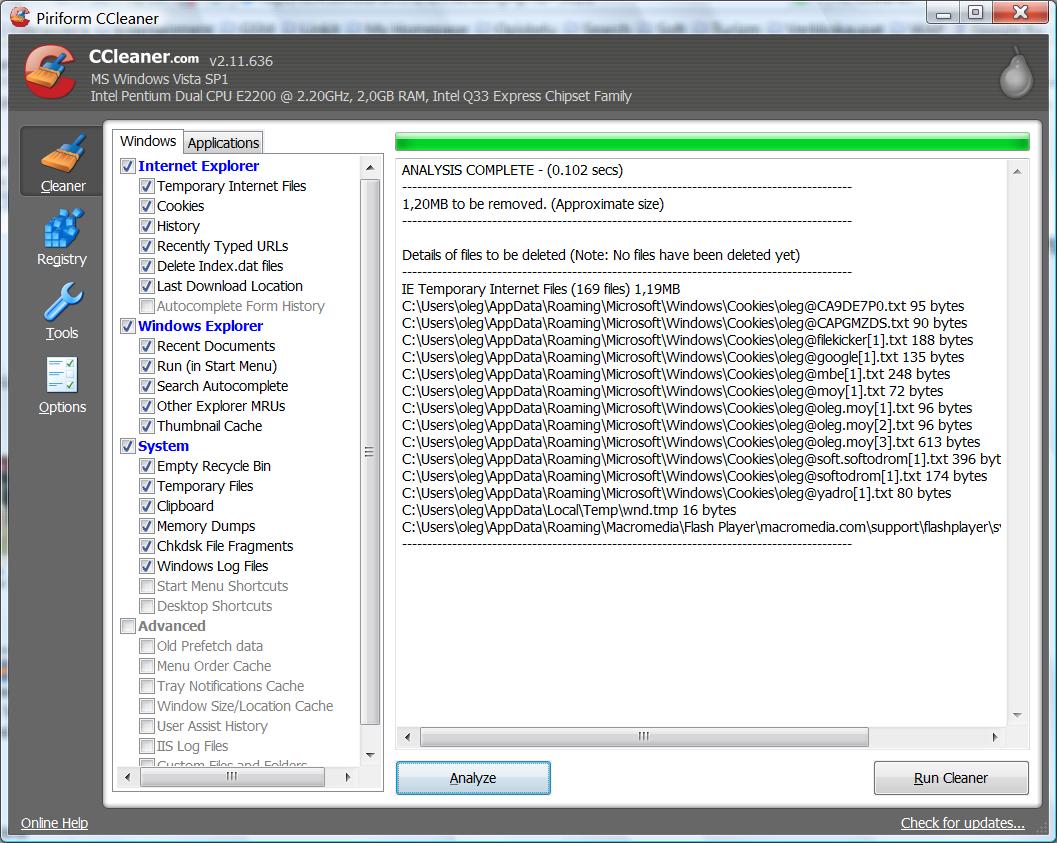Image resolution: width=1057 pixels, height=843 pixels.
Task: Click the CCleaner logo in header
Action: click(x=51, y=71)
